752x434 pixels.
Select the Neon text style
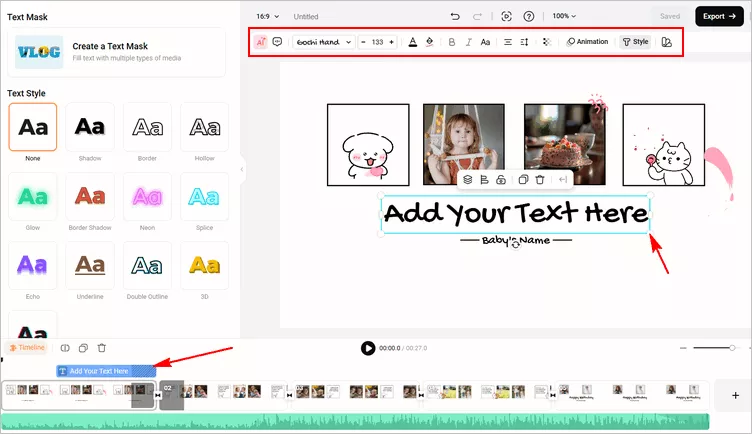tap(147, 197)
